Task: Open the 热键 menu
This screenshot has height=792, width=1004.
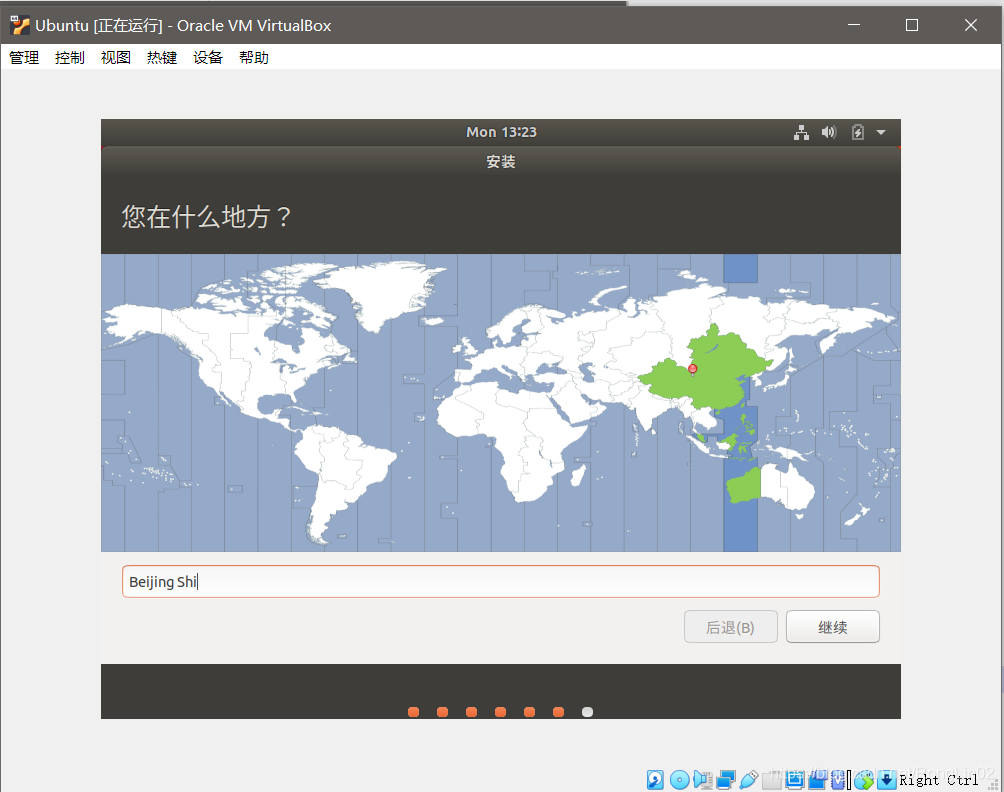Action: (x=162, y=58)
